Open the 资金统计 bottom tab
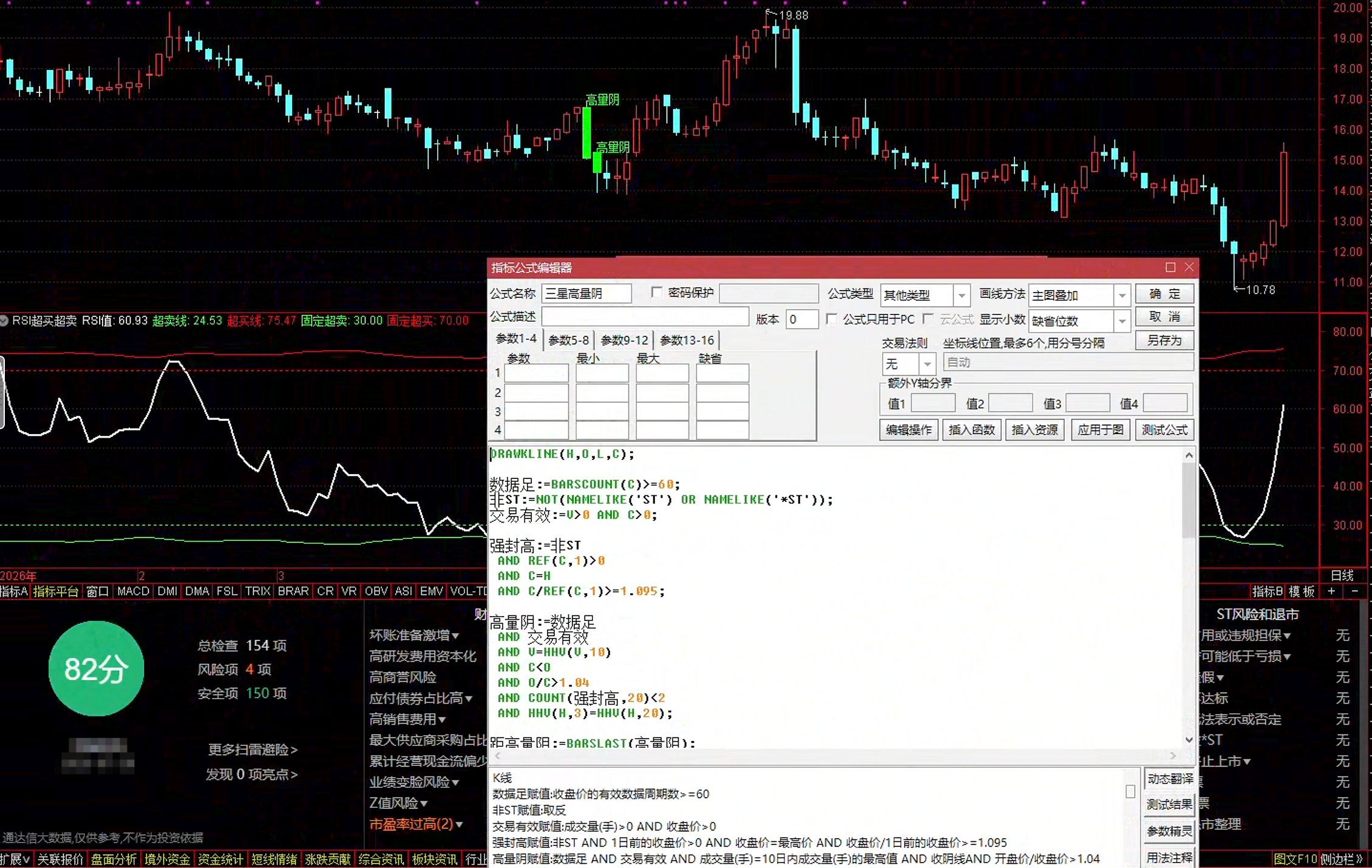1372x868 pixels. [220, 860]
